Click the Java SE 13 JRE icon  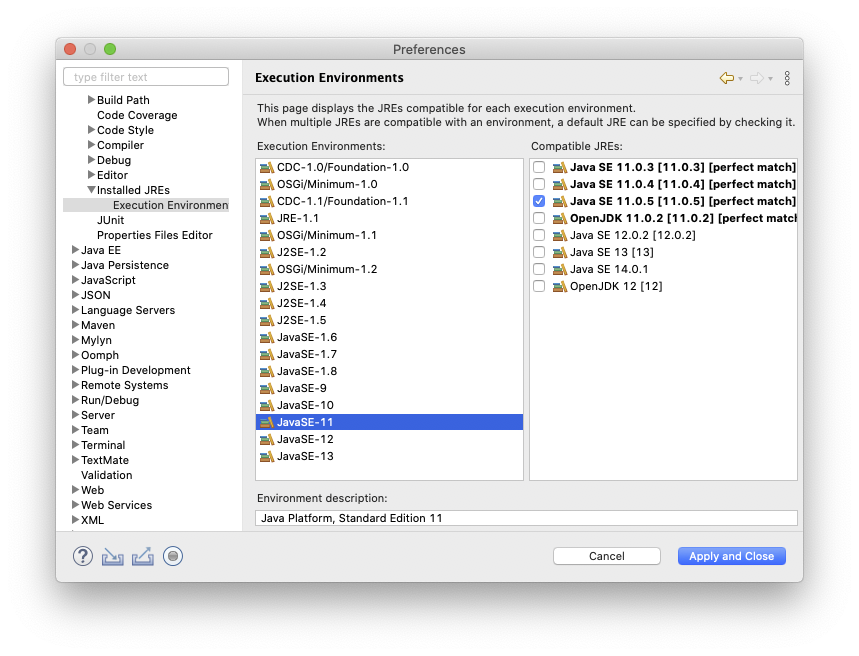[x=560, y=253]
